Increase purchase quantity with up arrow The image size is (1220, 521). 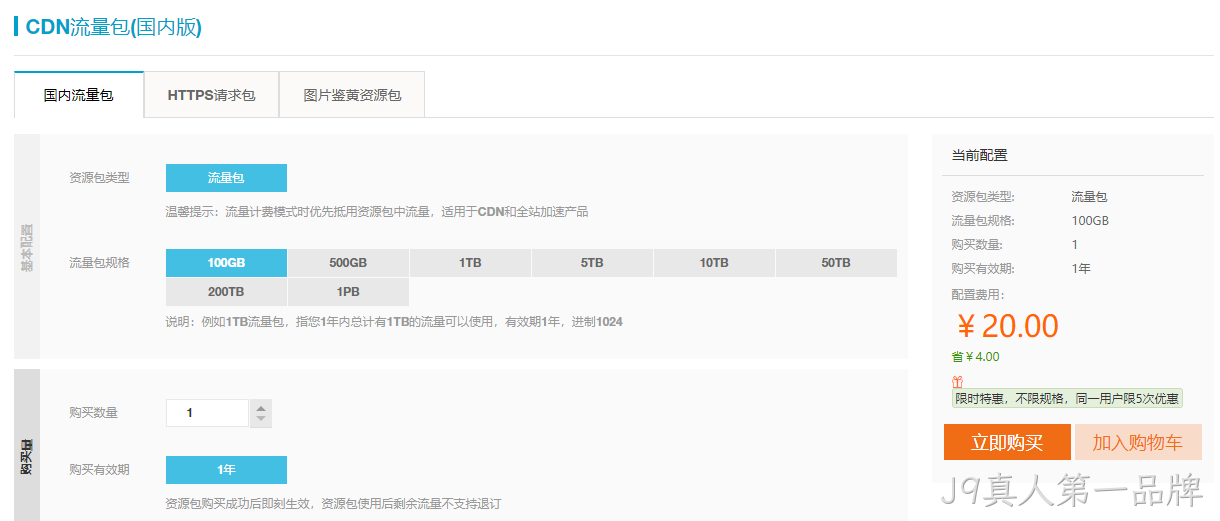[x=261, y=407]
